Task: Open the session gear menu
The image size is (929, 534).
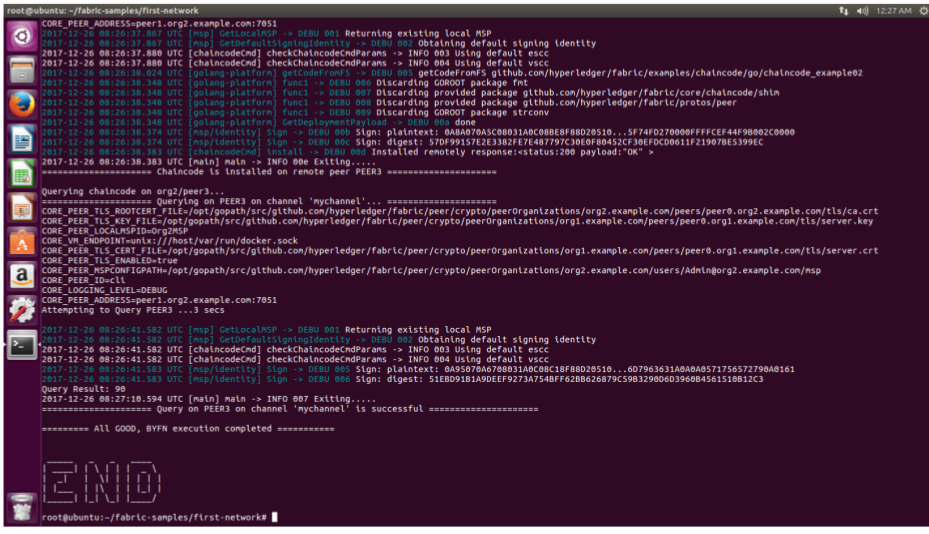Action: 922,11
